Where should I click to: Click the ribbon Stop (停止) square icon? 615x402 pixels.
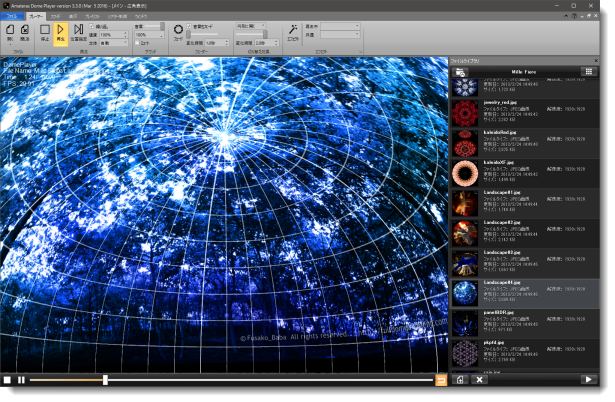45,30
